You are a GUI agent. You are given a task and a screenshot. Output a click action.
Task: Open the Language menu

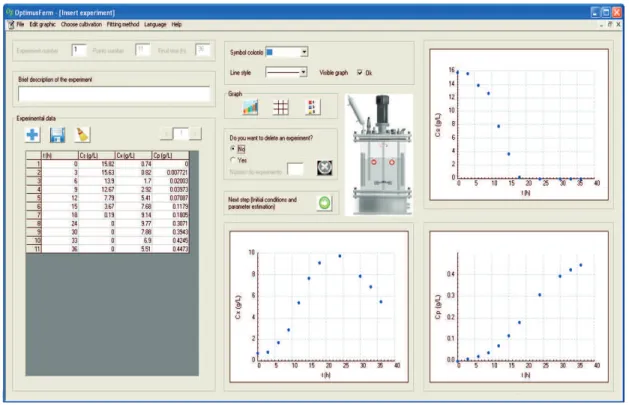(155, 24)
